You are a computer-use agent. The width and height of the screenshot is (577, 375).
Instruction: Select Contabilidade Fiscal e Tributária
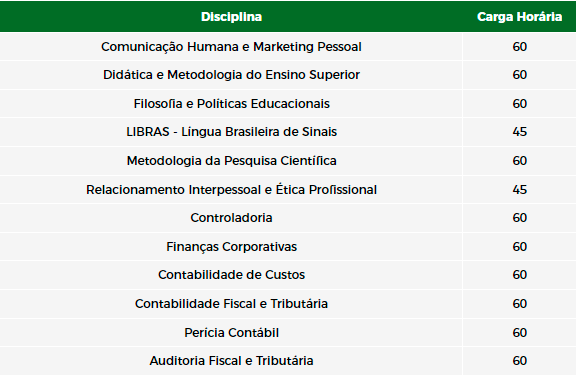click(231, 304)
